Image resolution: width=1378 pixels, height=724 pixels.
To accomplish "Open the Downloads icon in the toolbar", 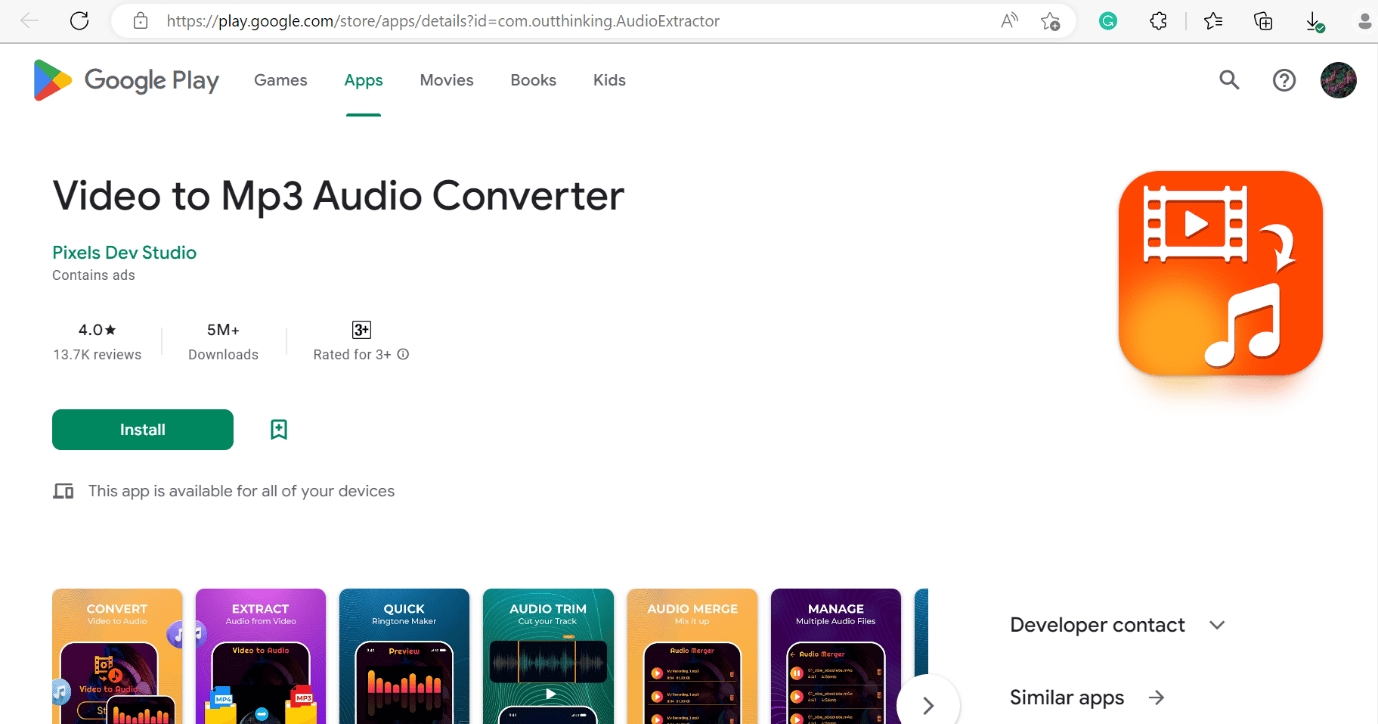I will point(1315,21).
